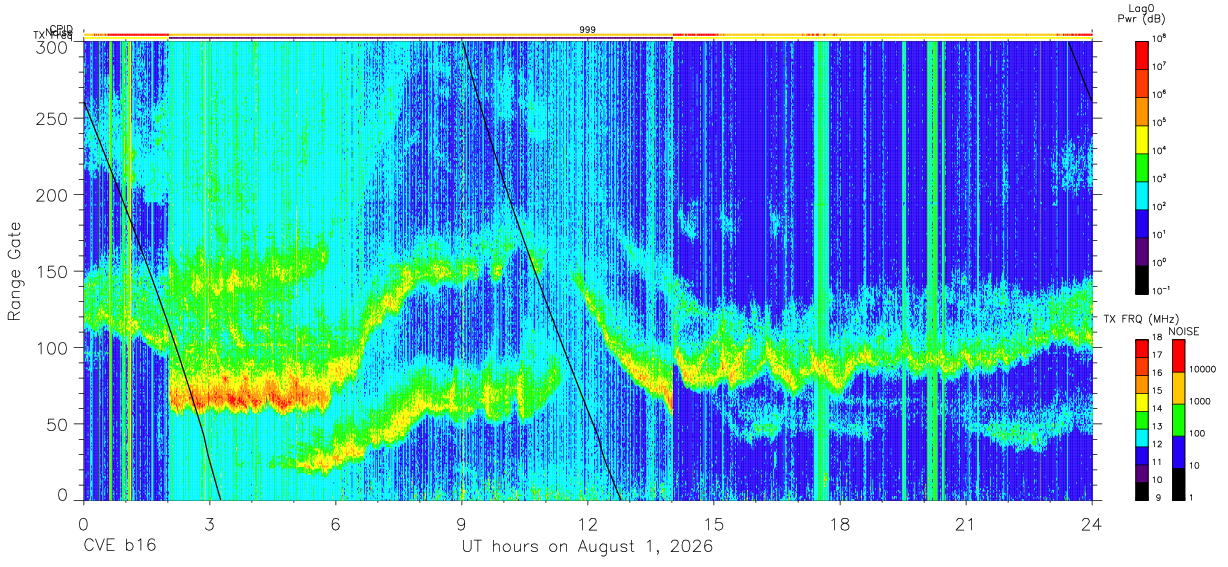1228x567 pixels.
Task: Select the 10^5 label on the power colorbar
Action: coord(1158,123)
